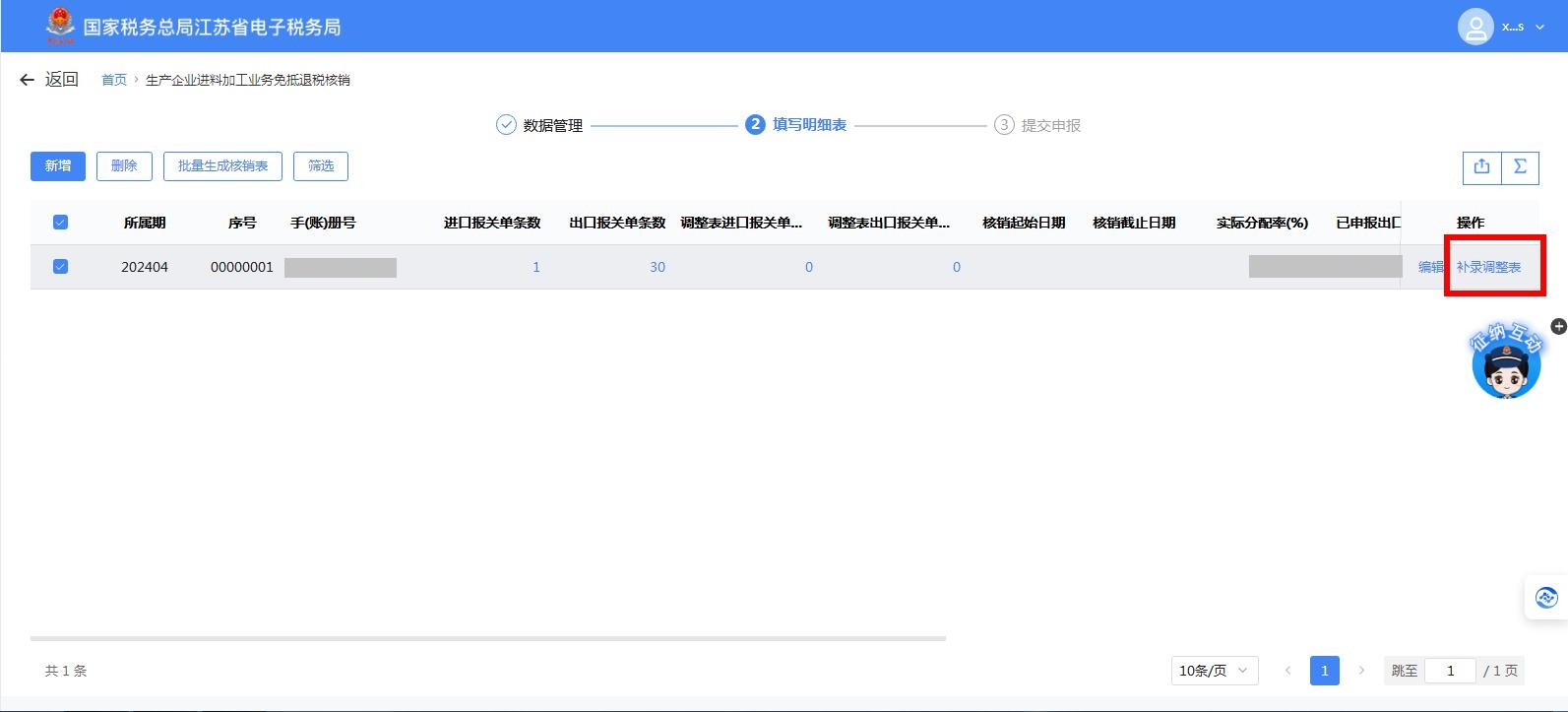The width and height of the screenshot is (1568, 712).
Task: Click the sigma summation icon button
Action: pos(1520,166)
